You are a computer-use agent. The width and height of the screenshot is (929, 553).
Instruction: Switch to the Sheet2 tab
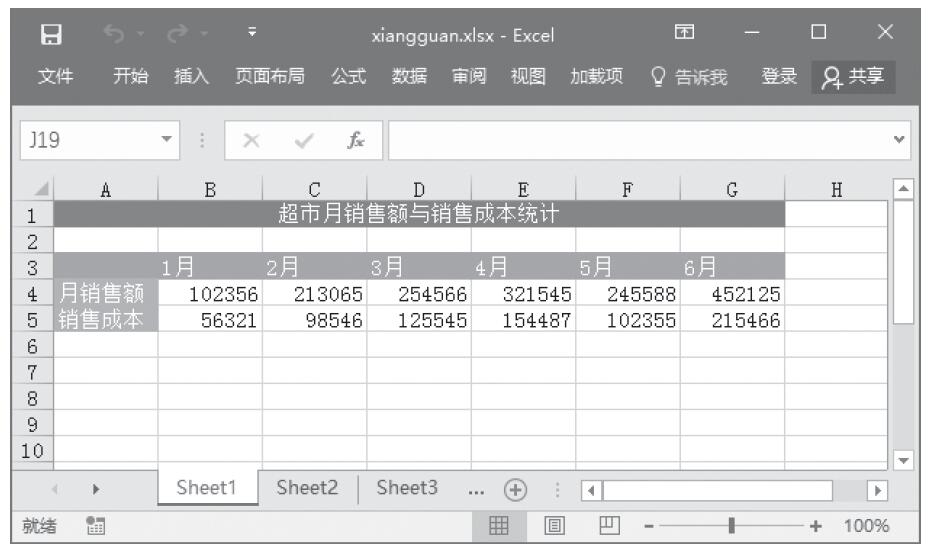click(307, 489)
